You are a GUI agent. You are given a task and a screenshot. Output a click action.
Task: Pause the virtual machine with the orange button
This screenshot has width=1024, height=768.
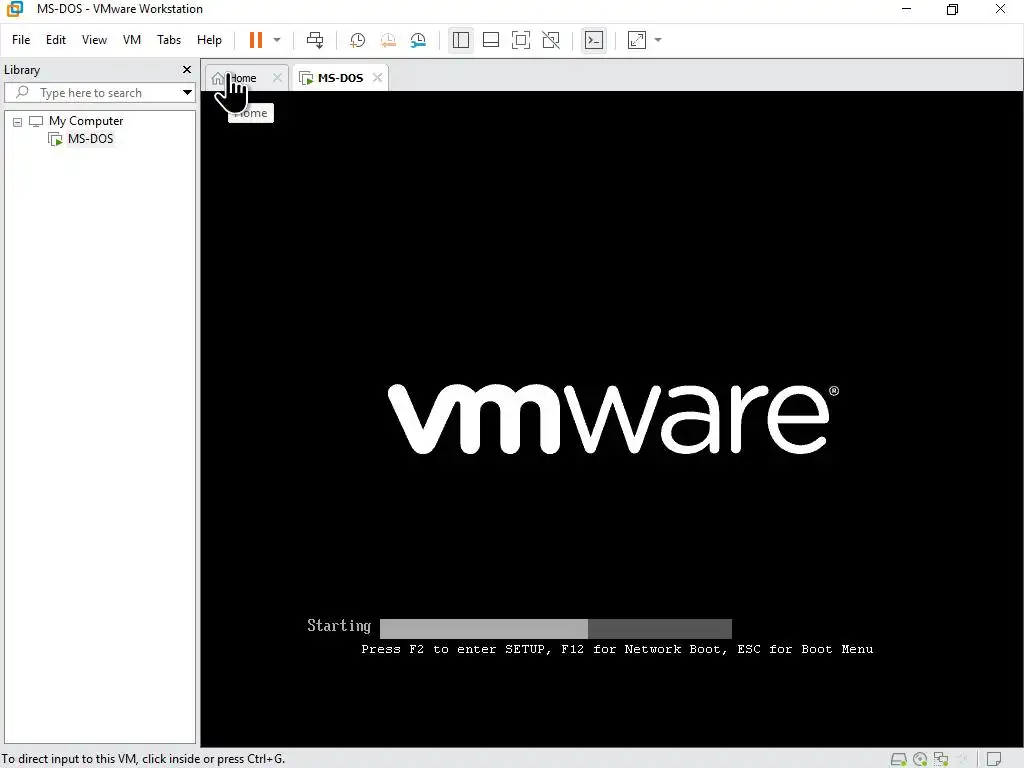click(255, 40)
